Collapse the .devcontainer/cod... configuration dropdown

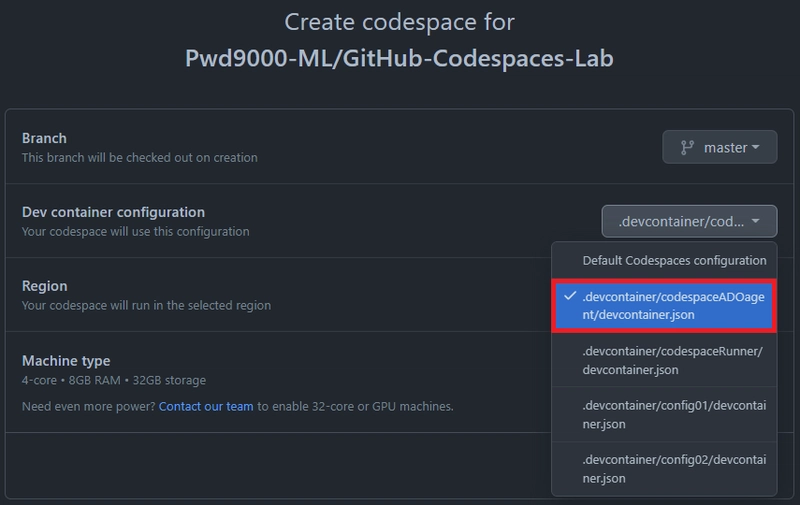pos(689,221)
